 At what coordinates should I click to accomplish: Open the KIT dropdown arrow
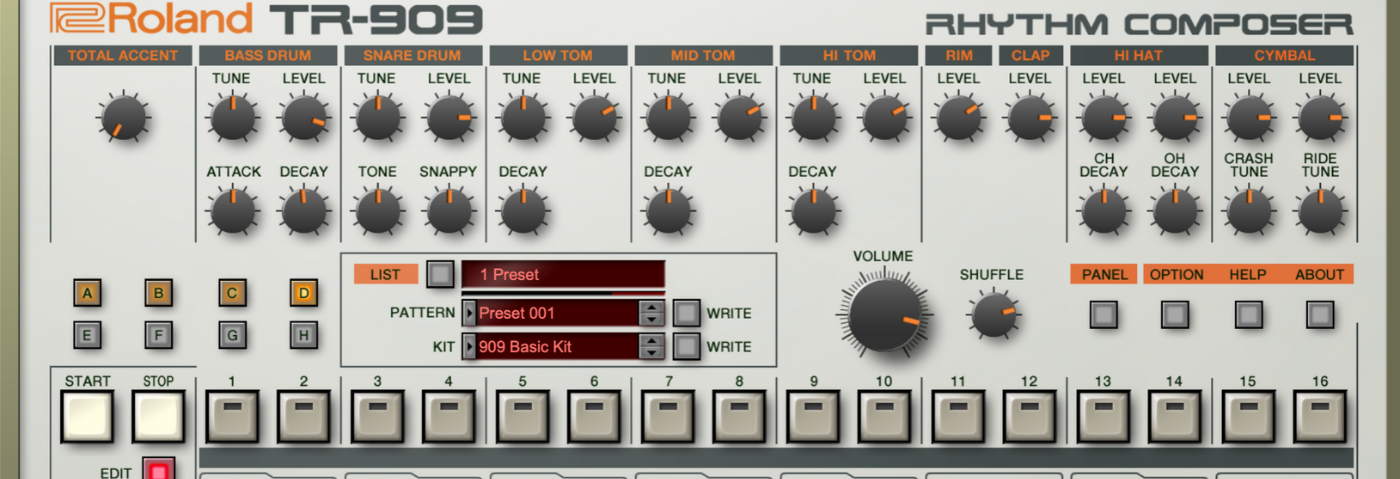pyautogui.click(x=468, y=347)
